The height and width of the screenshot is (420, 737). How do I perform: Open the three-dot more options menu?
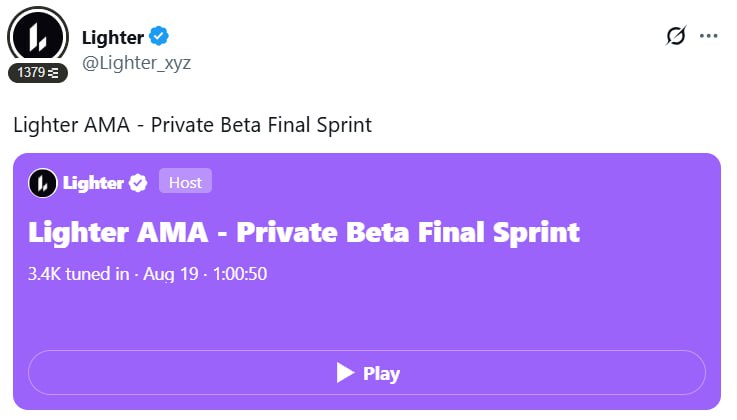[708, 36]
